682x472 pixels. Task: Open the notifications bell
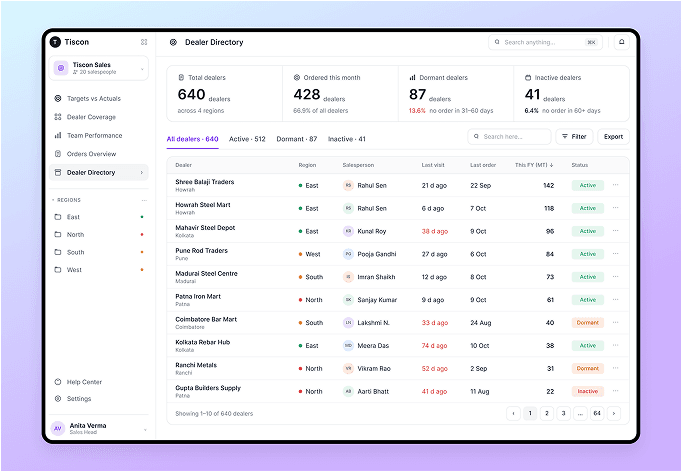(622, 42)
